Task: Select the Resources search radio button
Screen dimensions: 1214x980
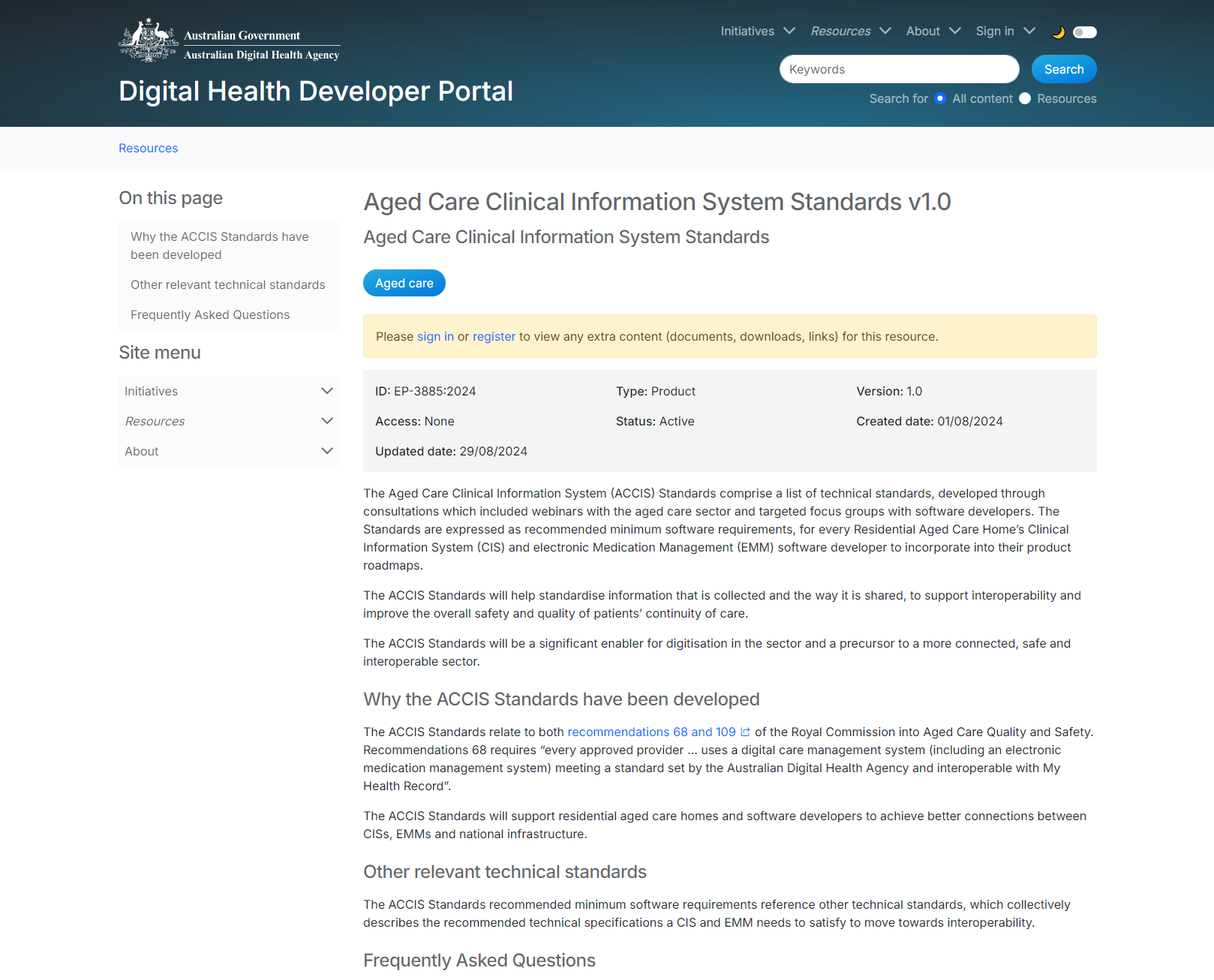Action: click(1025, 99)
